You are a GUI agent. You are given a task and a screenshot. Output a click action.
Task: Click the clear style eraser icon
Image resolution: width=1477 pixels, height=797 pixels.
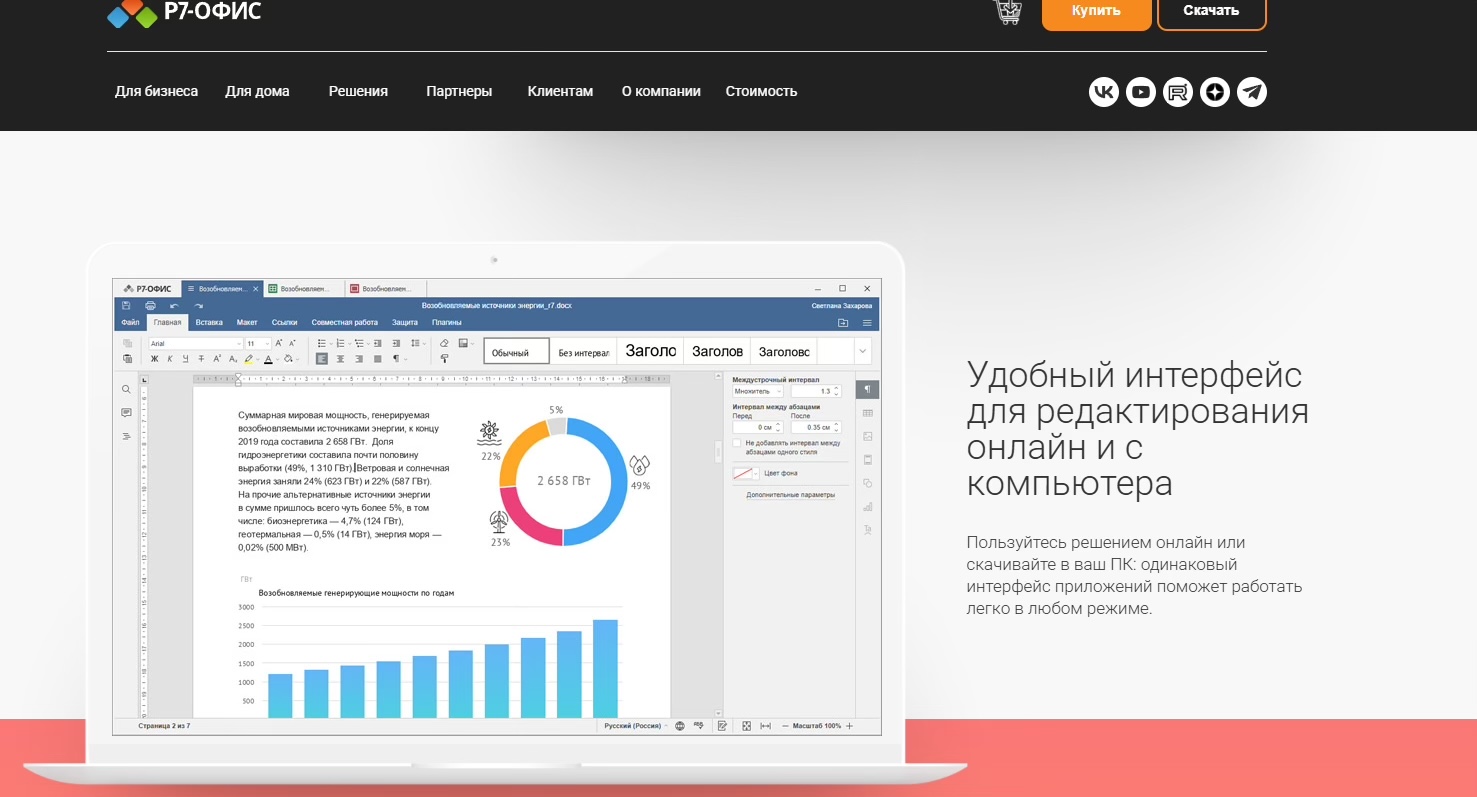pos(444,343)
